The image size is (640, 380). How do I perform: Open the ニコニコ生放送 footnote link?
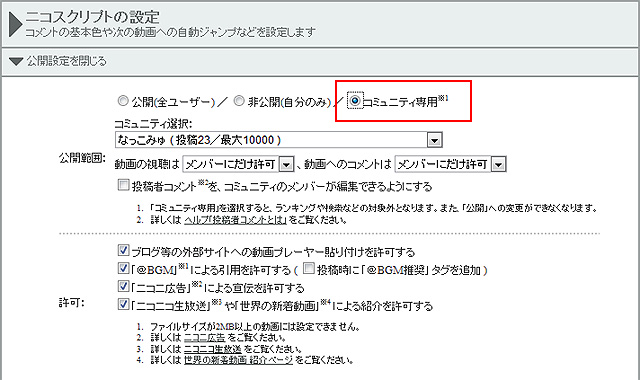(x=213, y=349)
